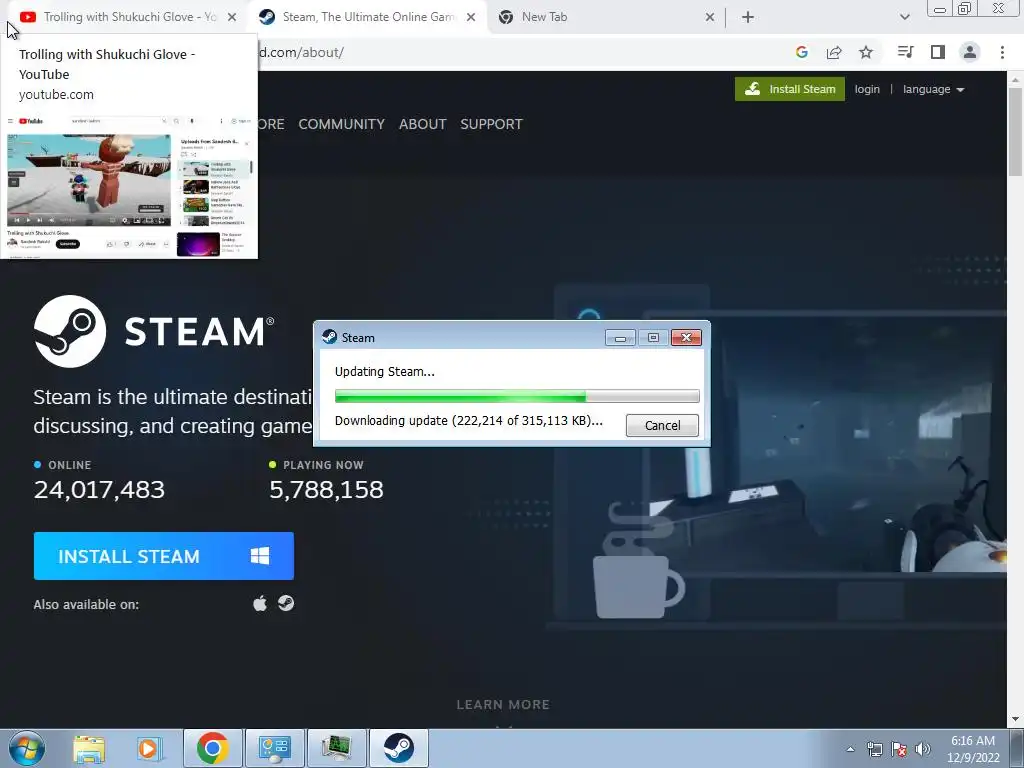Image resolution: width=1024 pixels, height=768 pixels.
Task: Click the volume speaker tray icon
Action: (x=923, y=749)
